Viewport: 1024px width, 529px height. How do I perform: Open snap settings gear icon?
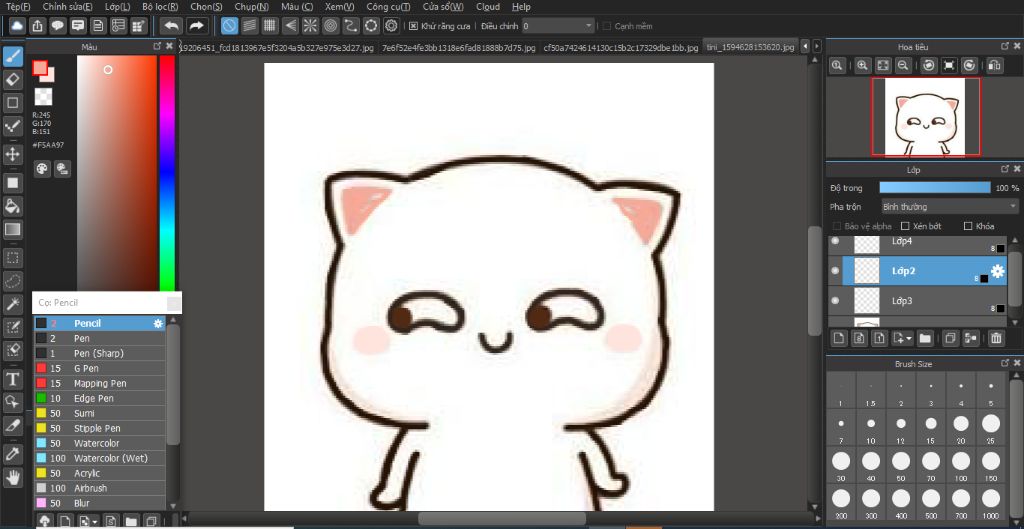point(391,26)
